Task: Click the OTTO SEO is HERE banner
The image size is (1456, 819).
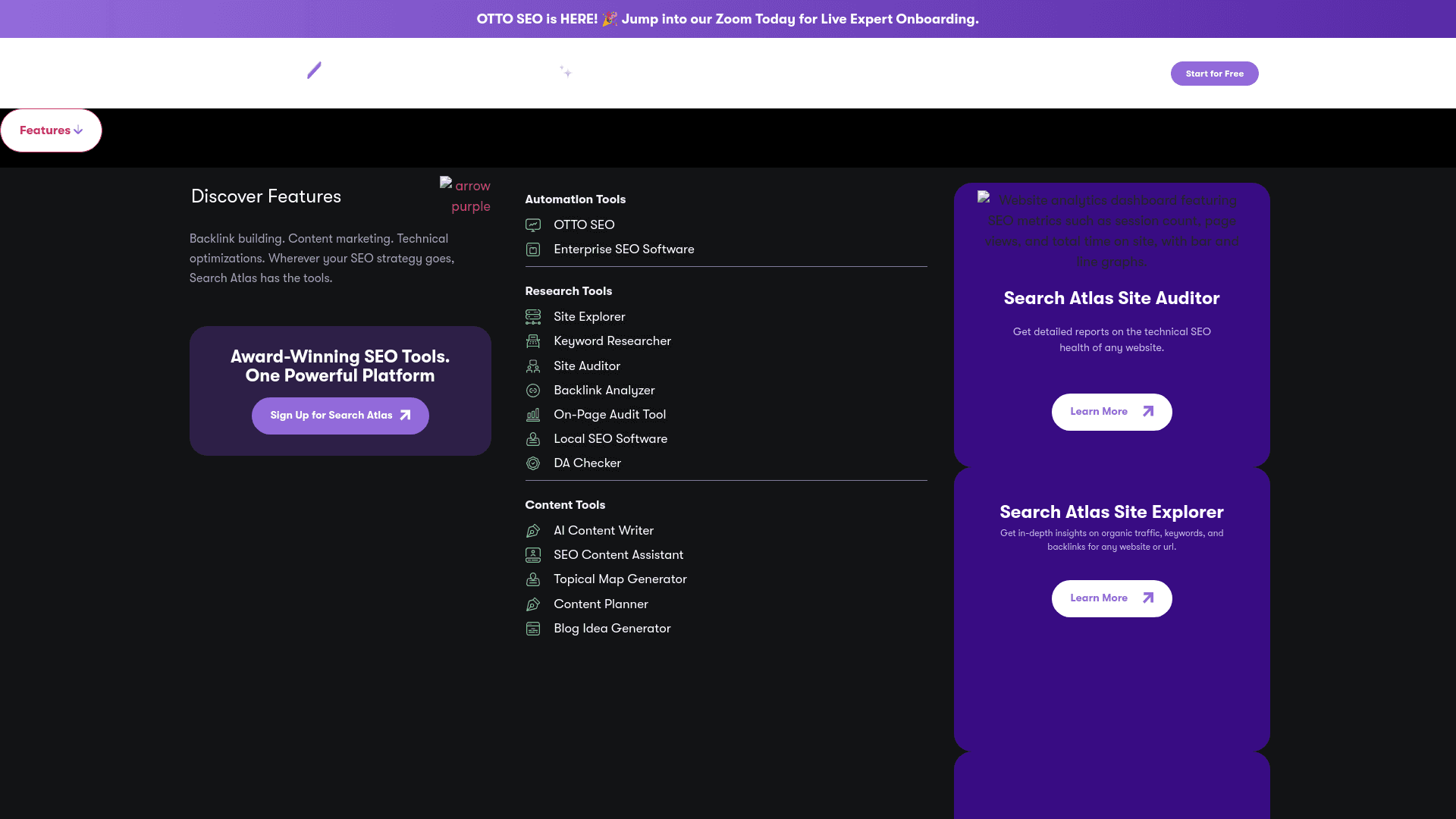Action: tap(728, 19)
